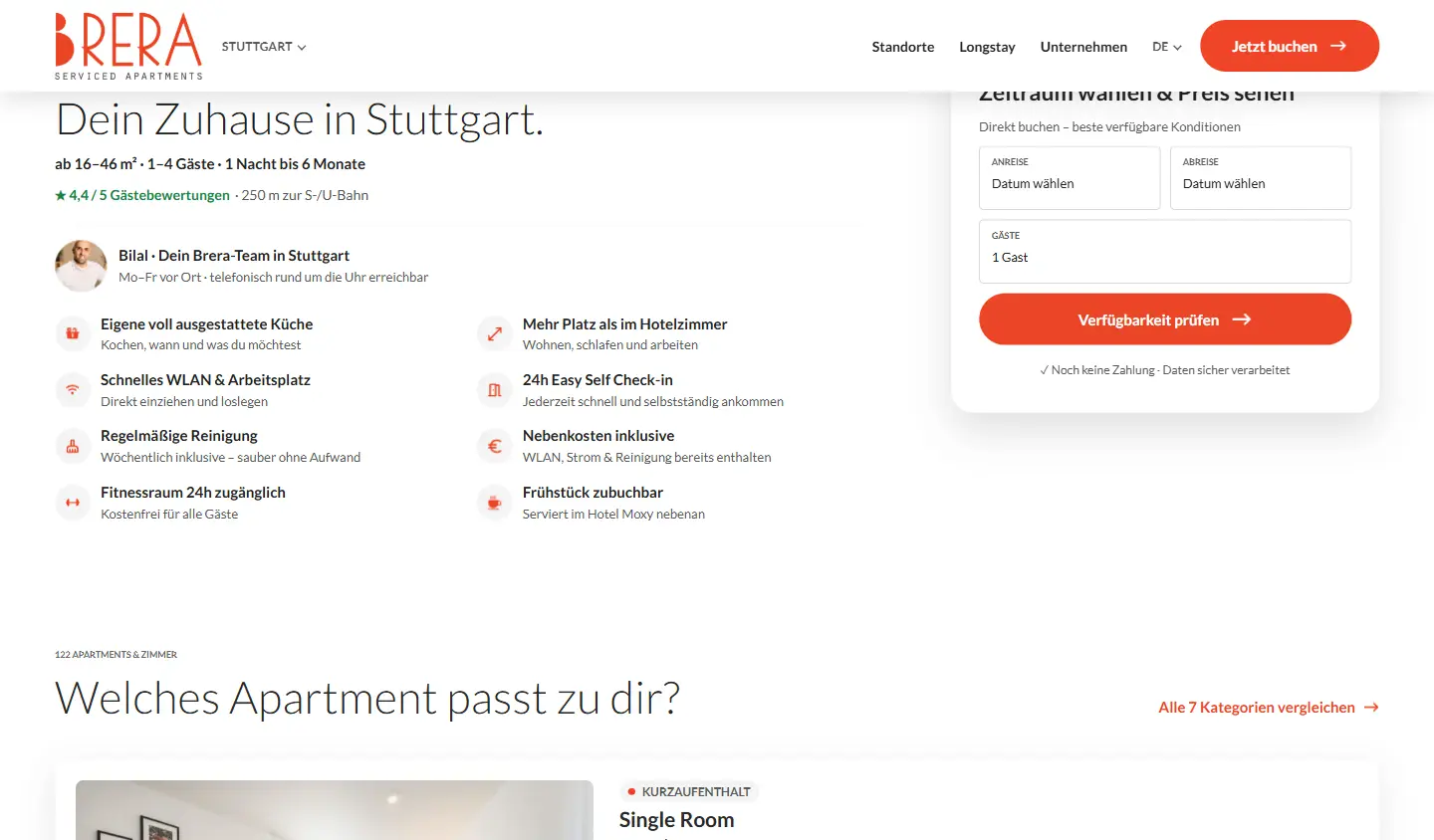Click the kitchen icon beside Eigene voll ausgestattete Küche
The width and height of the screenshot is (1434, 840).
coord(73,333)
